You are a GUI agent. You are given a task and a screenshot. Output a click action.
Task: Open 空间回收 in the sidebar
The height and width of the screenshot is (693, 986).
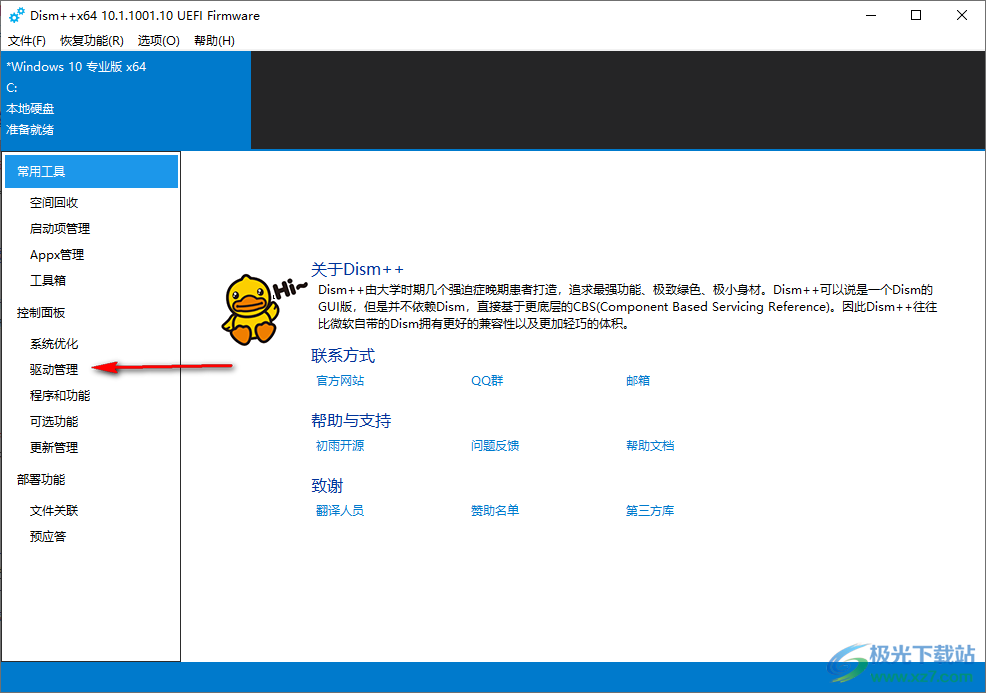(54, 202)
